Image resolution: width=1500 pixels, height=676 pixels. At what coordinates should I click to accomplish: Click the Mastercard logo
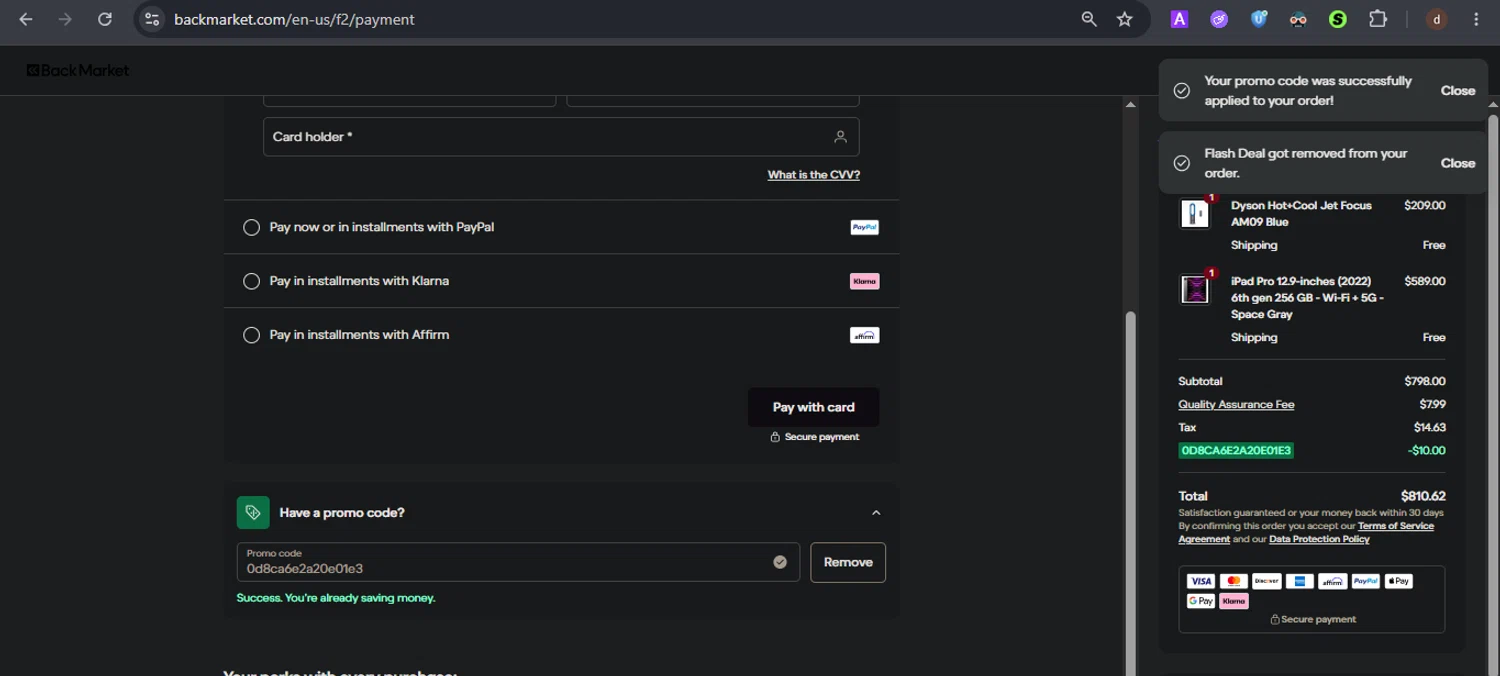click(x=1233, y=581)
